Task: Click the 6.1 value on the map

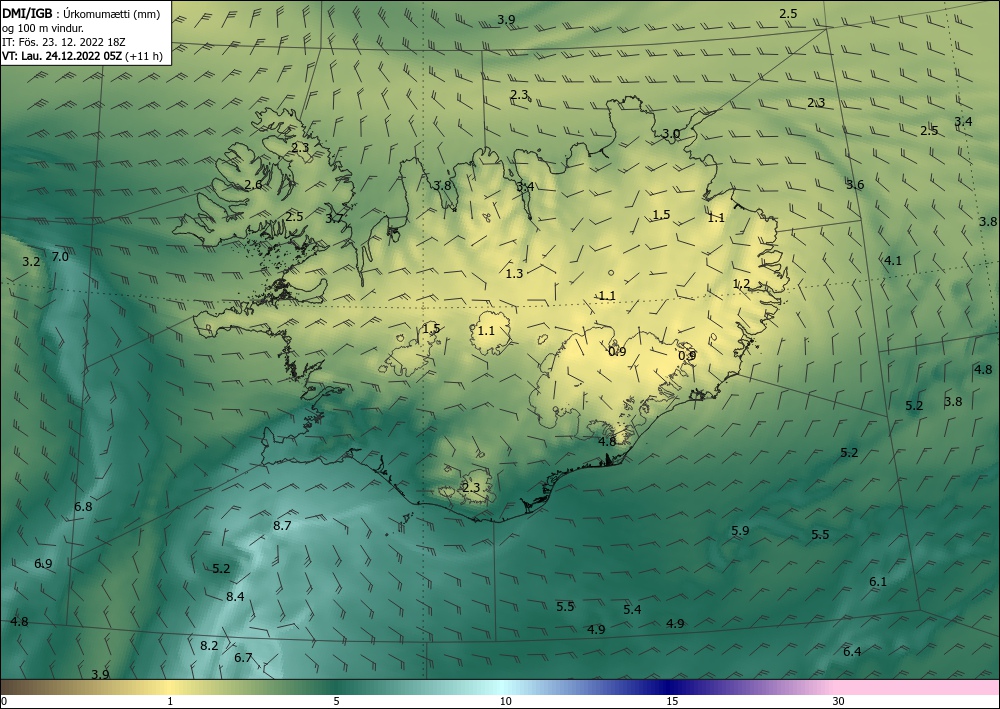Action: (x=878, y=581)
